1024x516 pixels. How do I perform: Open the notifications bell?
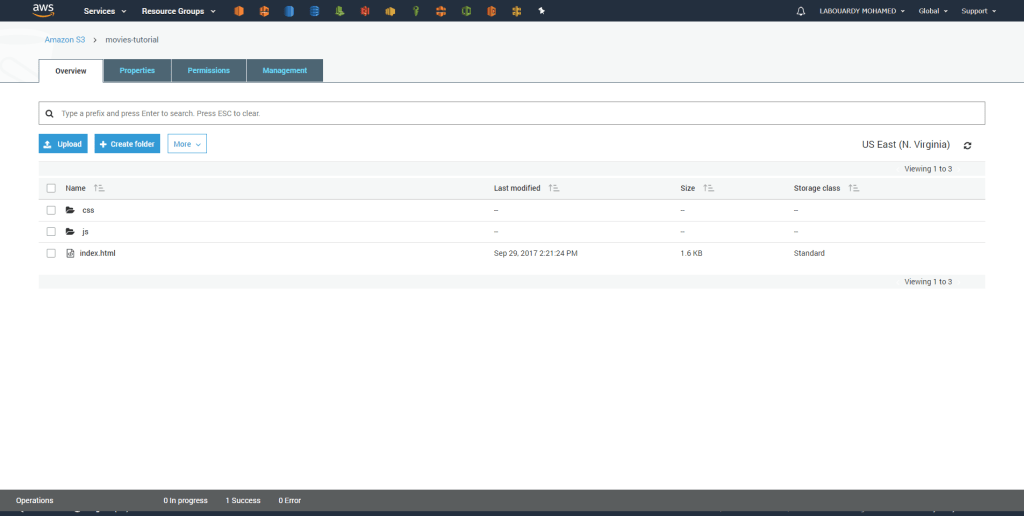801,11
